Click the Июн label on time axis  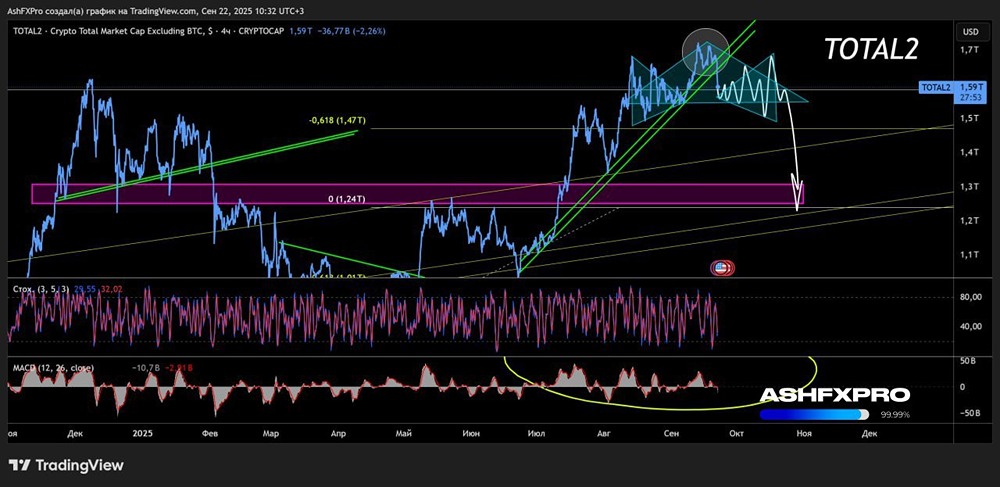coord(471,433)
